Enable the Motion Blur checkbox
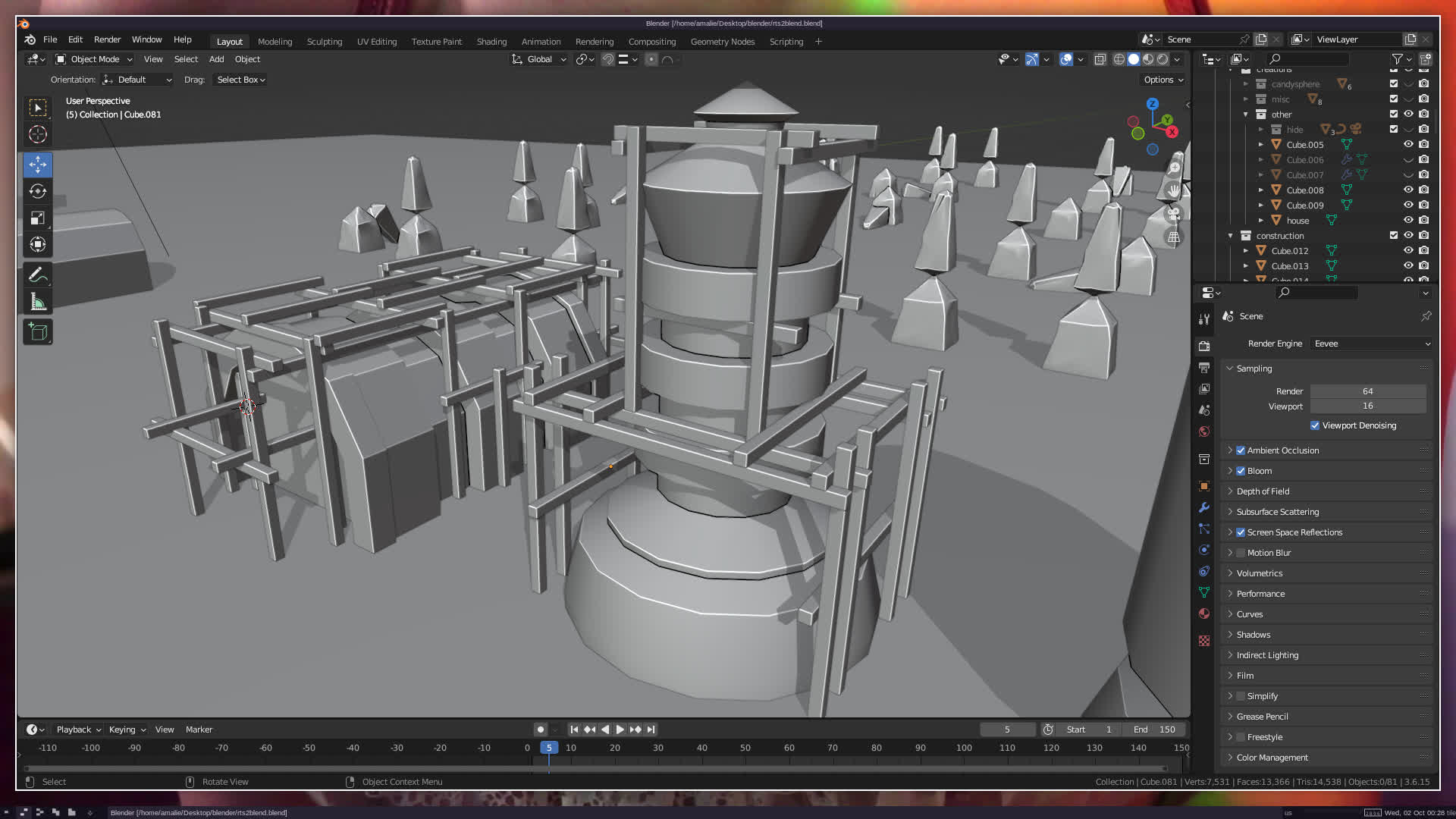The height and width of the screenshot is (819, 1456). point(1241,553)
